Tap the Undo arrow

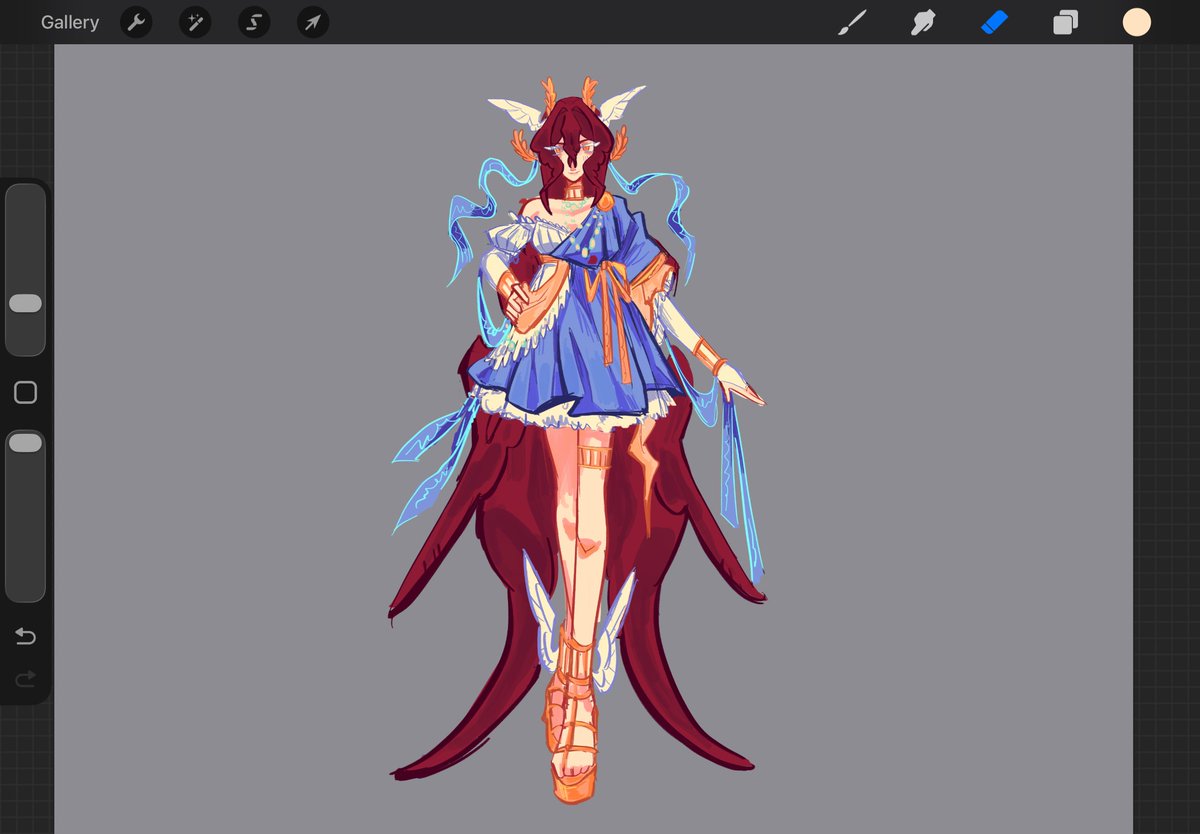[x=25, y=636]
